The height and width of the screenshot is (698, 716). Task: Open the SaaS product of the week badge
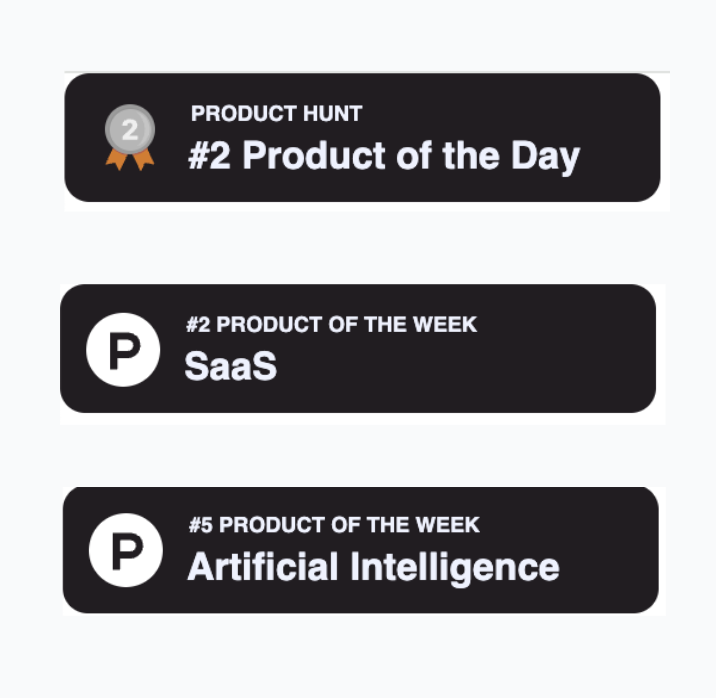tap(358, 348)
